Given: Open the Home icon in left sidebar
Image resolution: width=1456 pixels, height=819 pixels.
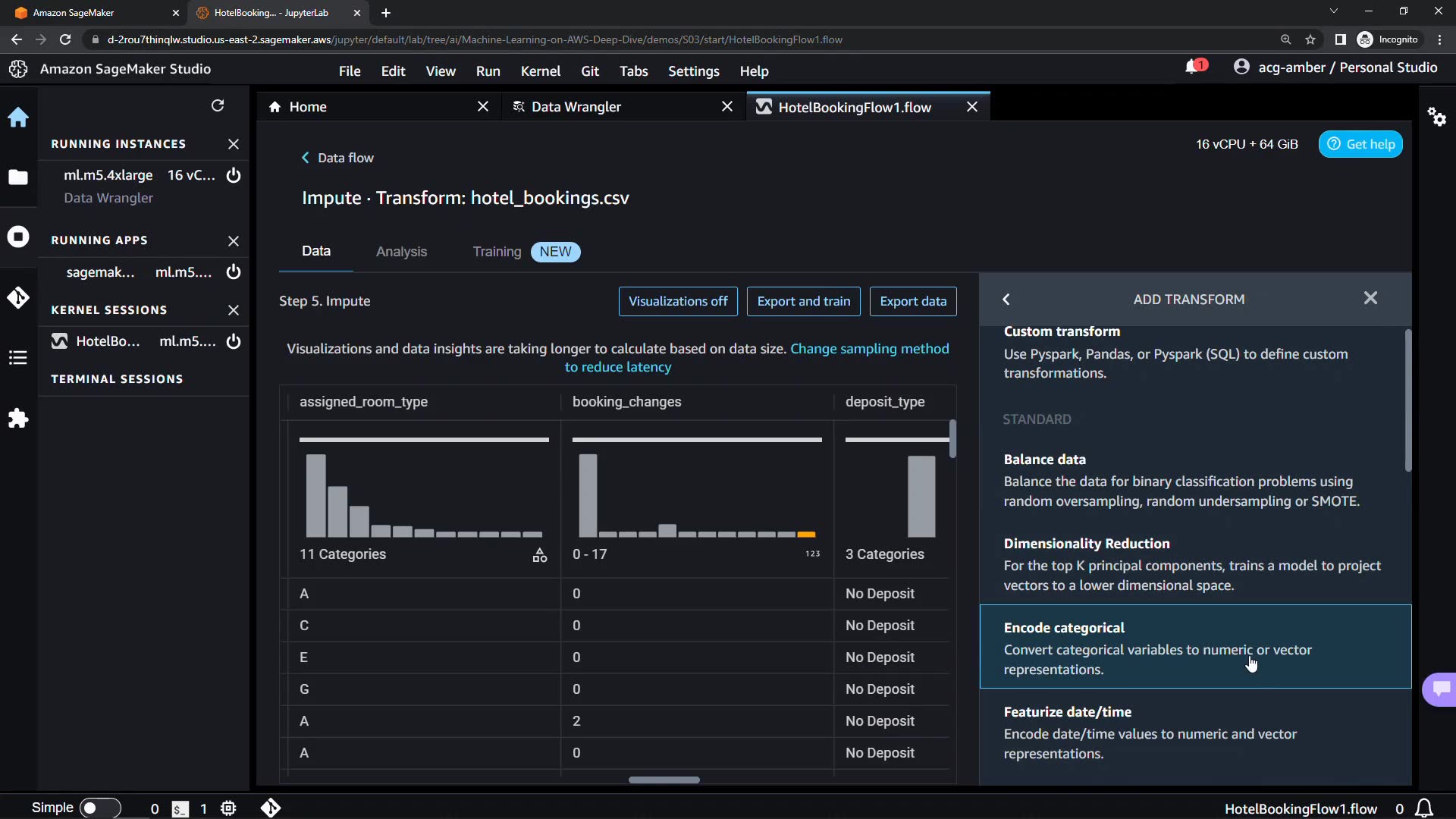Looking at the screenshot, I should (x=18, y=118).
